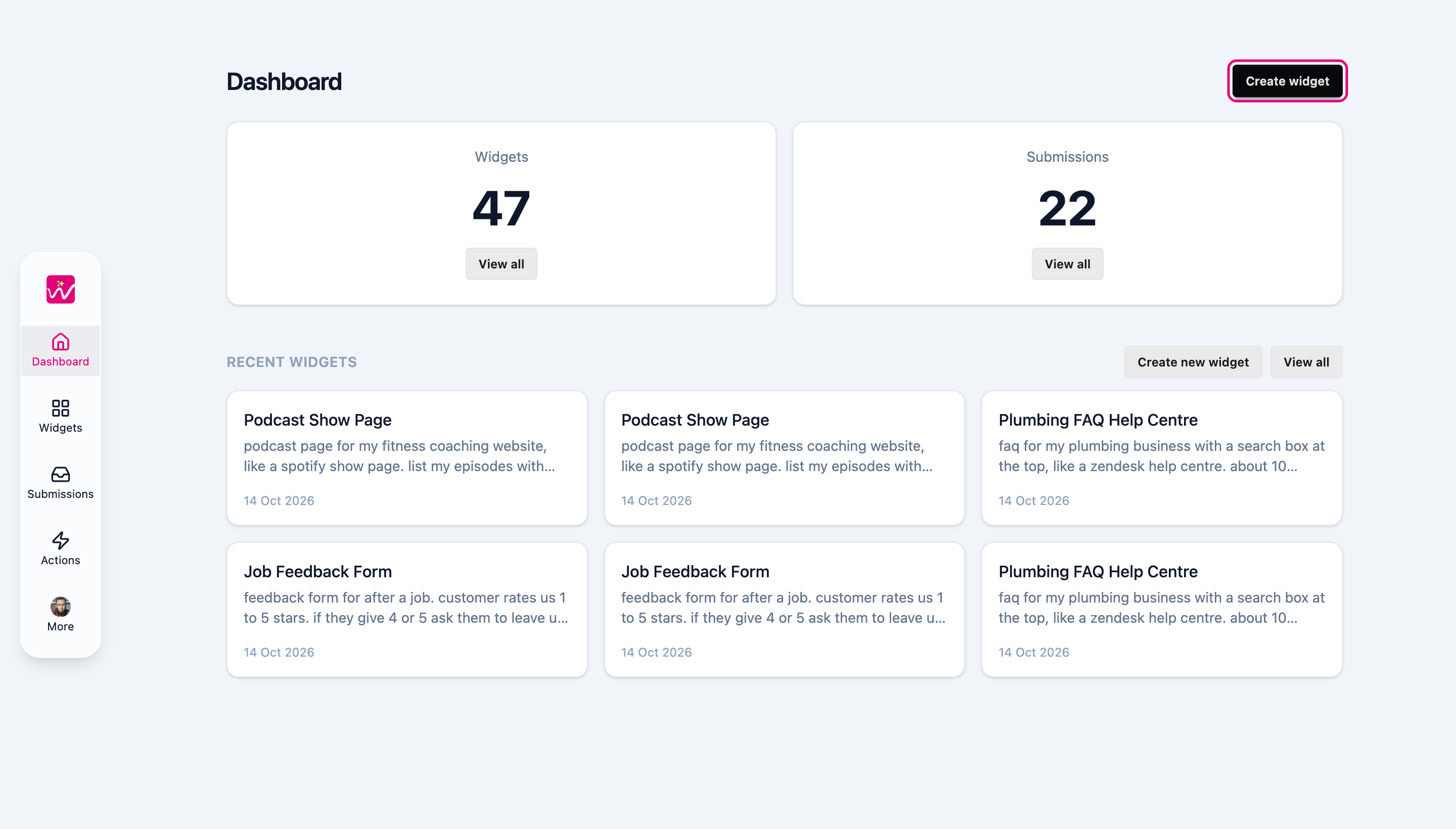The width and height of the screenshot is (1456, 829).
Task: Open the Submissions inbox icon
Action: [x=60, y=474]
